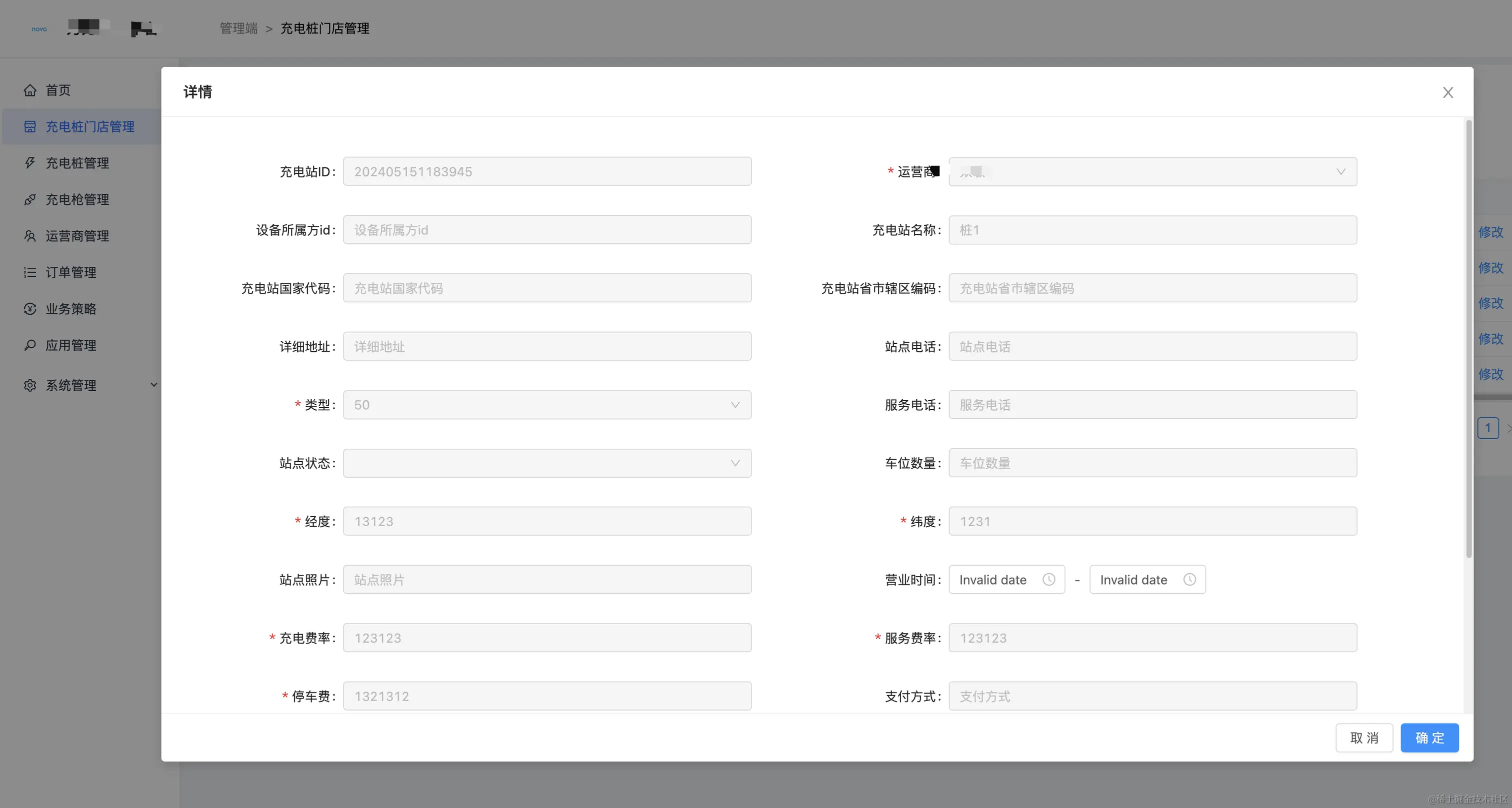Select the 应用管理 menu item
Image resolution: width=1512 pixels, height=808 pixels.
(x=71, y=346)
